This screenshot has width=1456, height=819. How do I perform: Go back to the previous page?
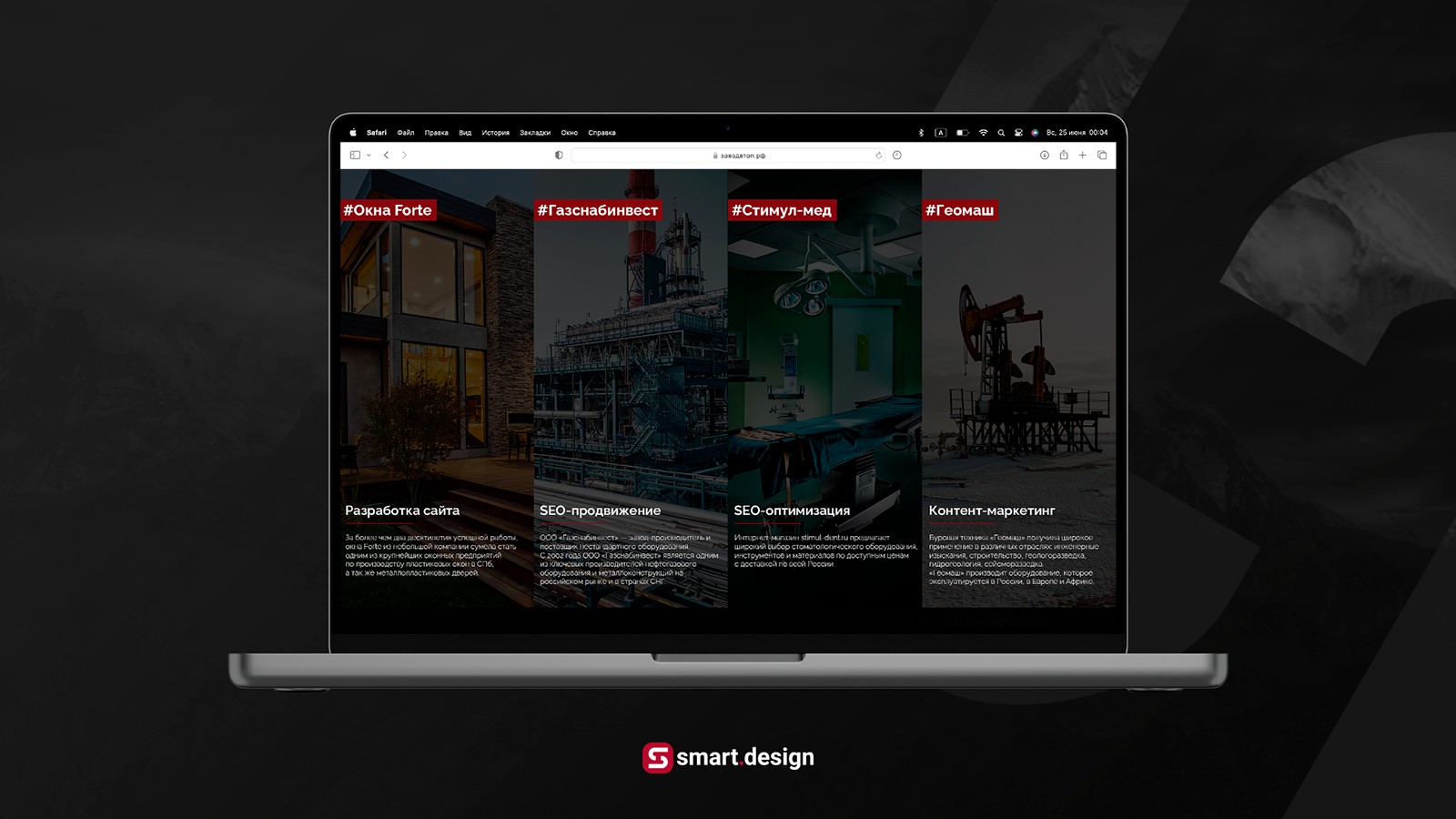point(387,156)
